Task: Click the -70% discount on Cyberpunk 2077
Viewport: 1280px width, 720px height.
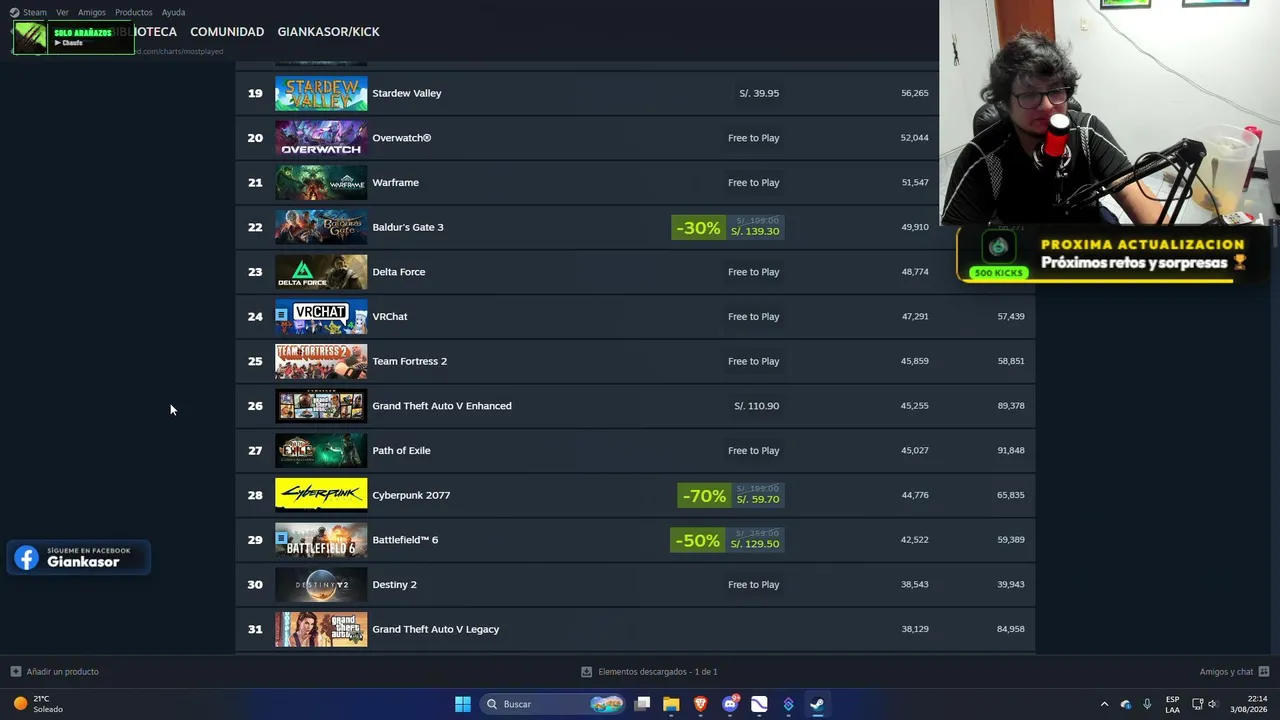Action: [704, 496]
